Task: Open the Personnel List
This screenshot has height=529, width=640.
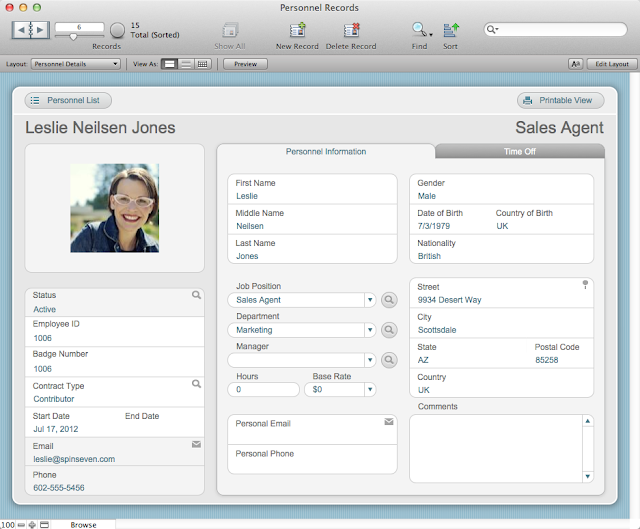Action: (68, 100)
